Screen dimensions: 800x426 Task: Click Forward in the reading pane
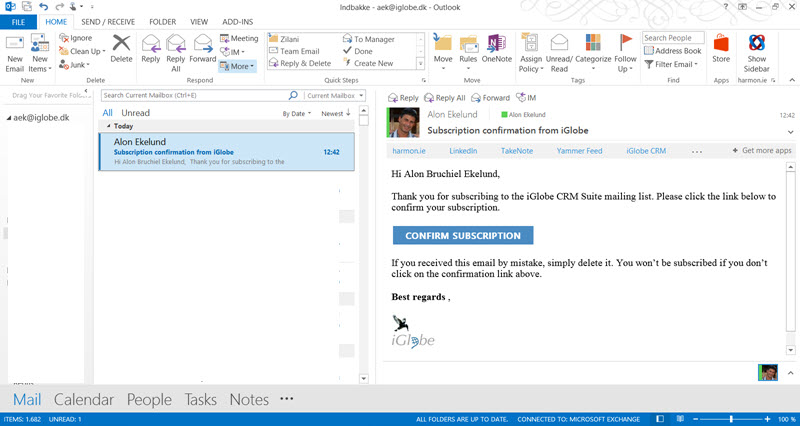pyautogui.click(x=490, y=98)
